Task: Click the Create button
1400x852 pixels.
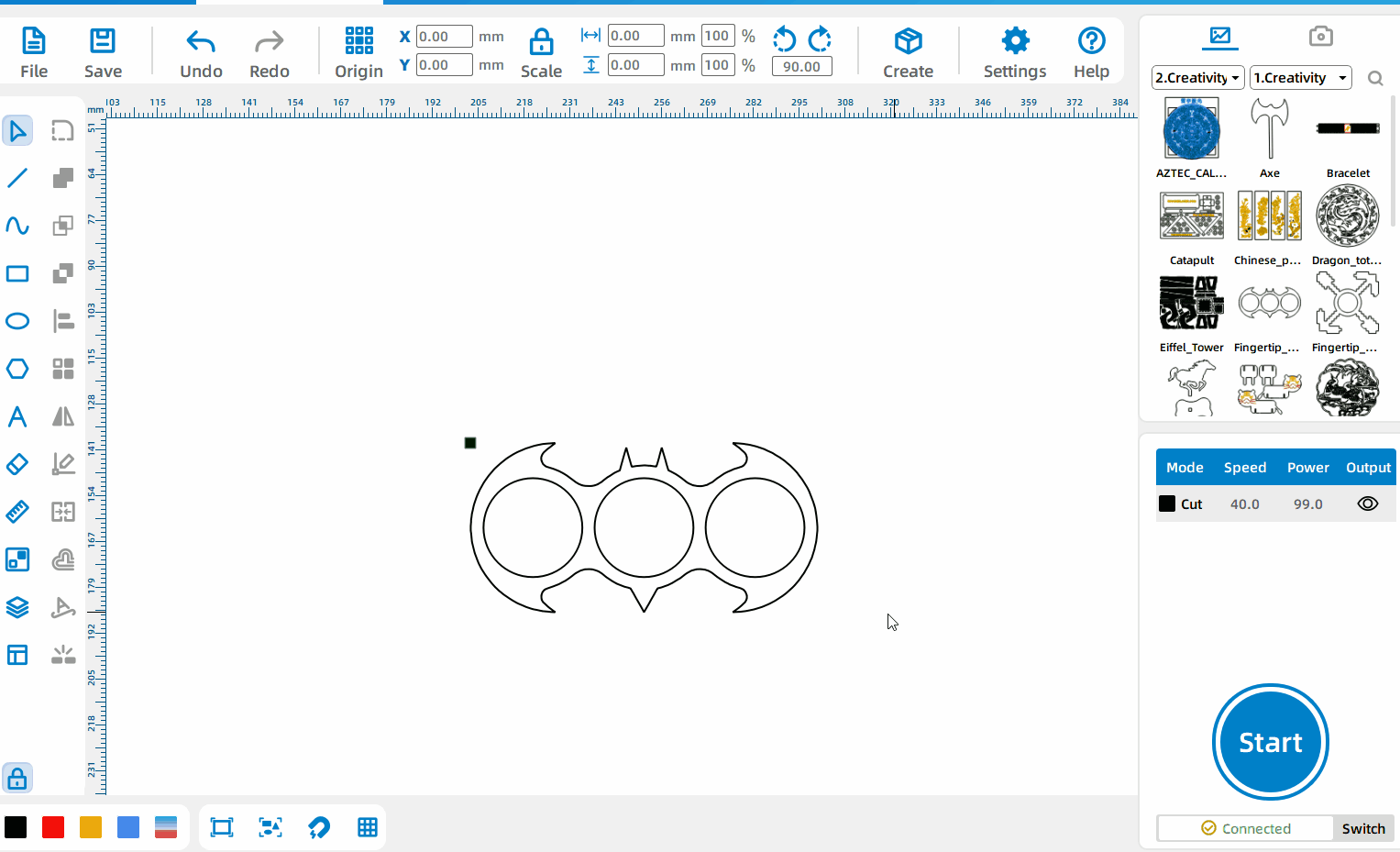Action: [908, 54]
